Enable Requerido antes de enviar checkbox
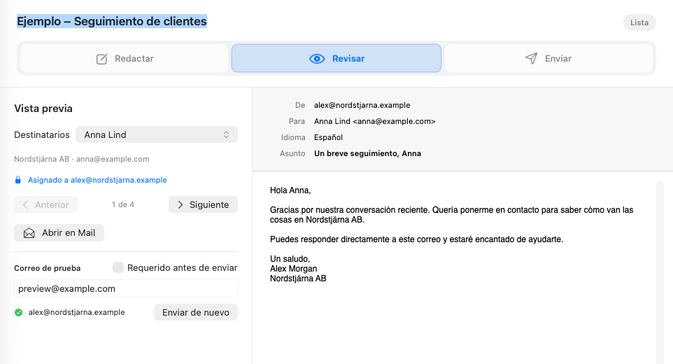 [x=118, y=267]
